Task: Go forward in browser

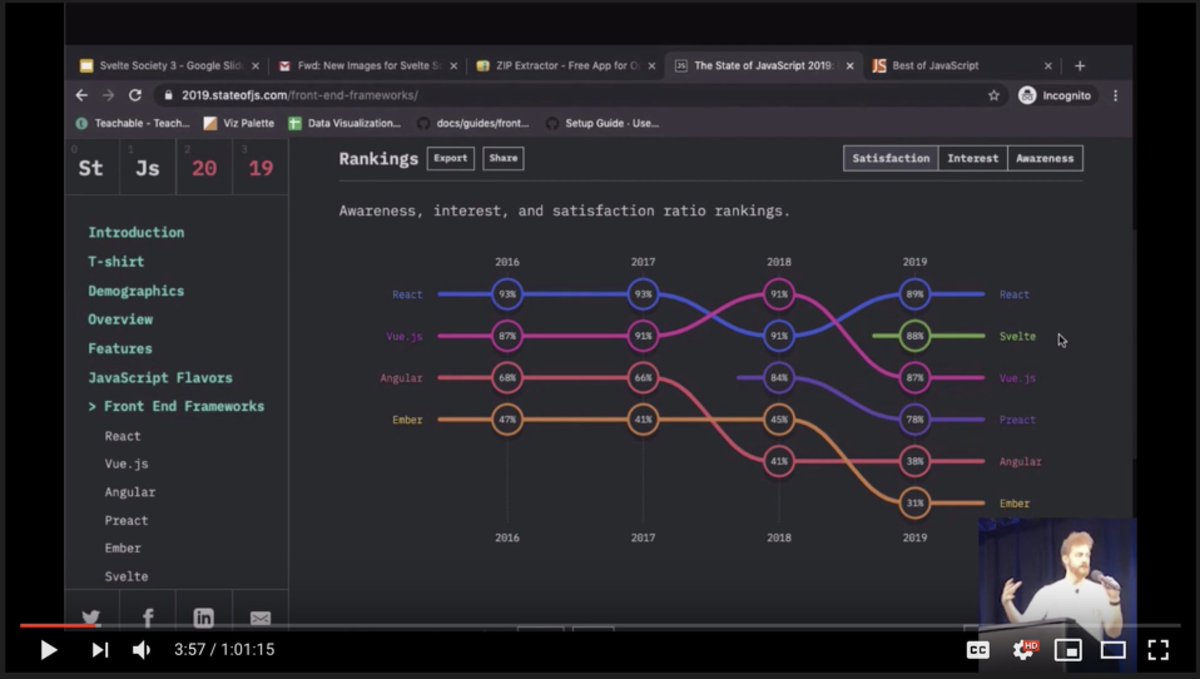Action: pos(108,95)
